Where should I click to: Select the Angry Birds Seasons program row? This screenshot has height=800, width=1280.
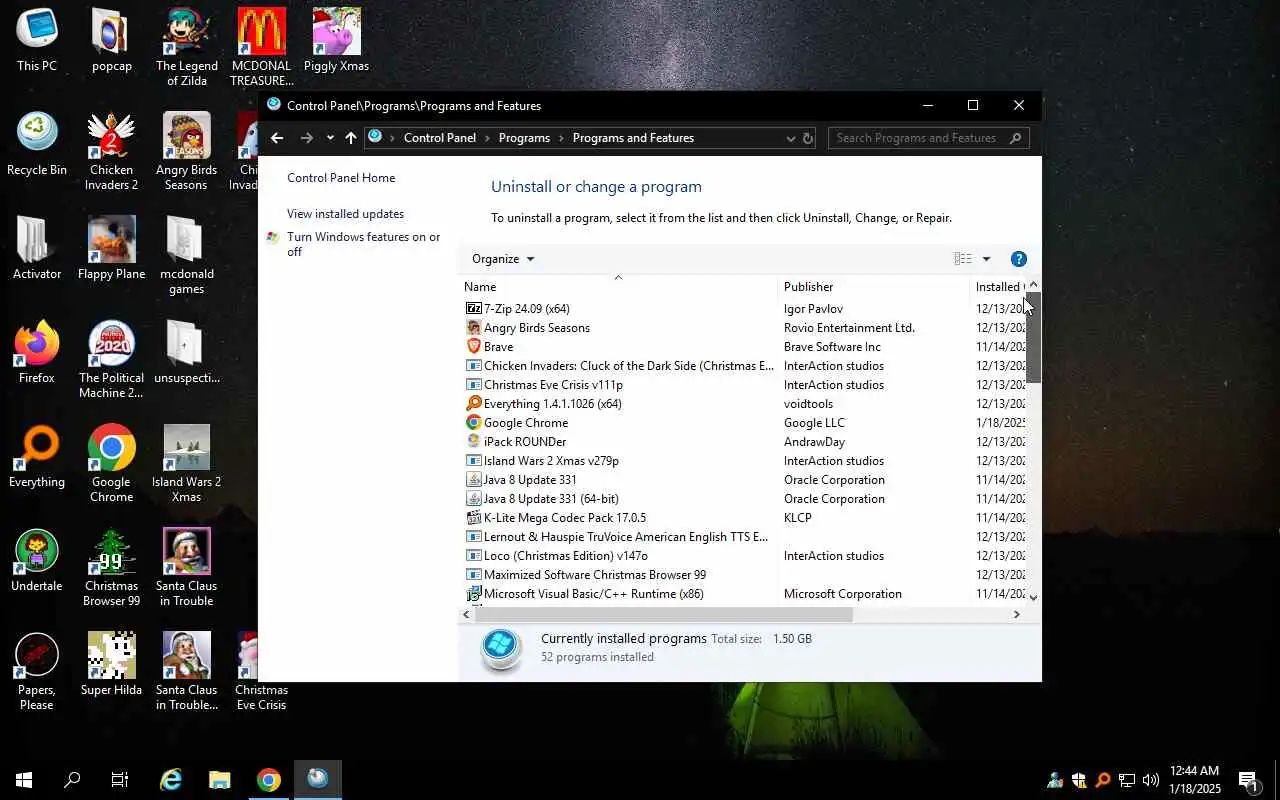coord(743,328)
